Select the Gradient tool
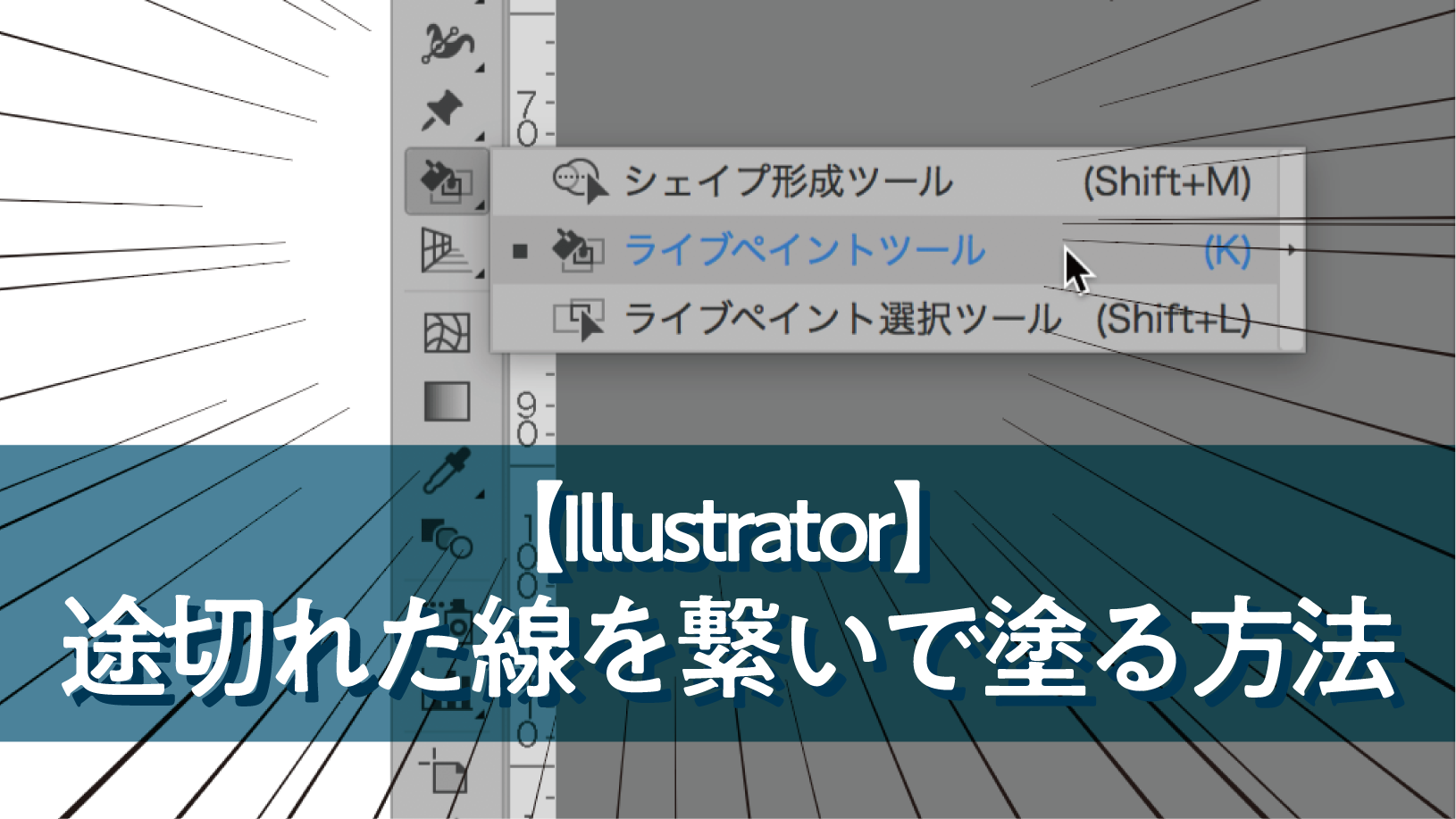 click(x=447, y=402)
